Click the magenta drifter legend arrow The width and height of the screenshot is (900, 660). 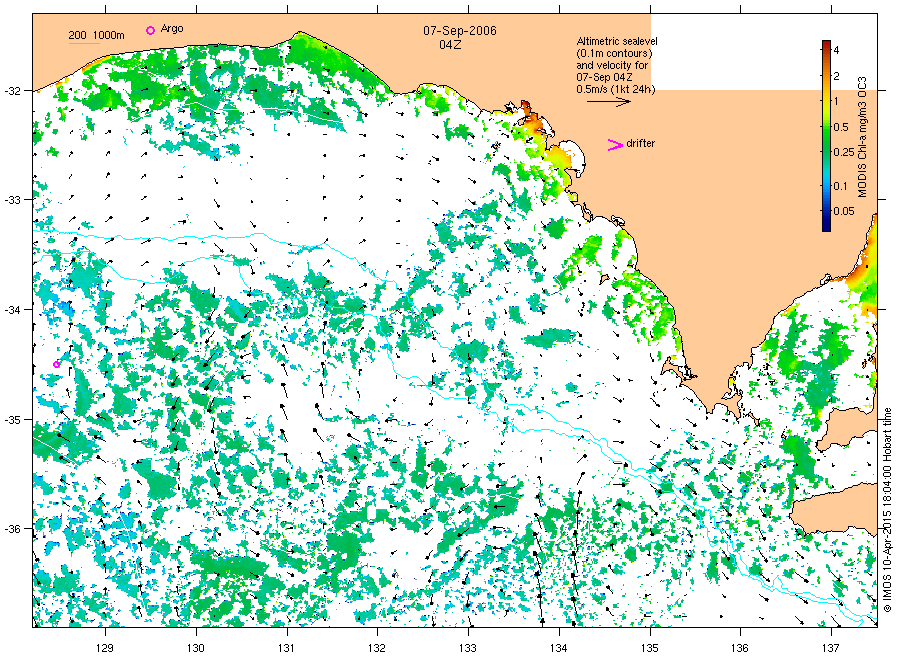click(x=615, y=145)
